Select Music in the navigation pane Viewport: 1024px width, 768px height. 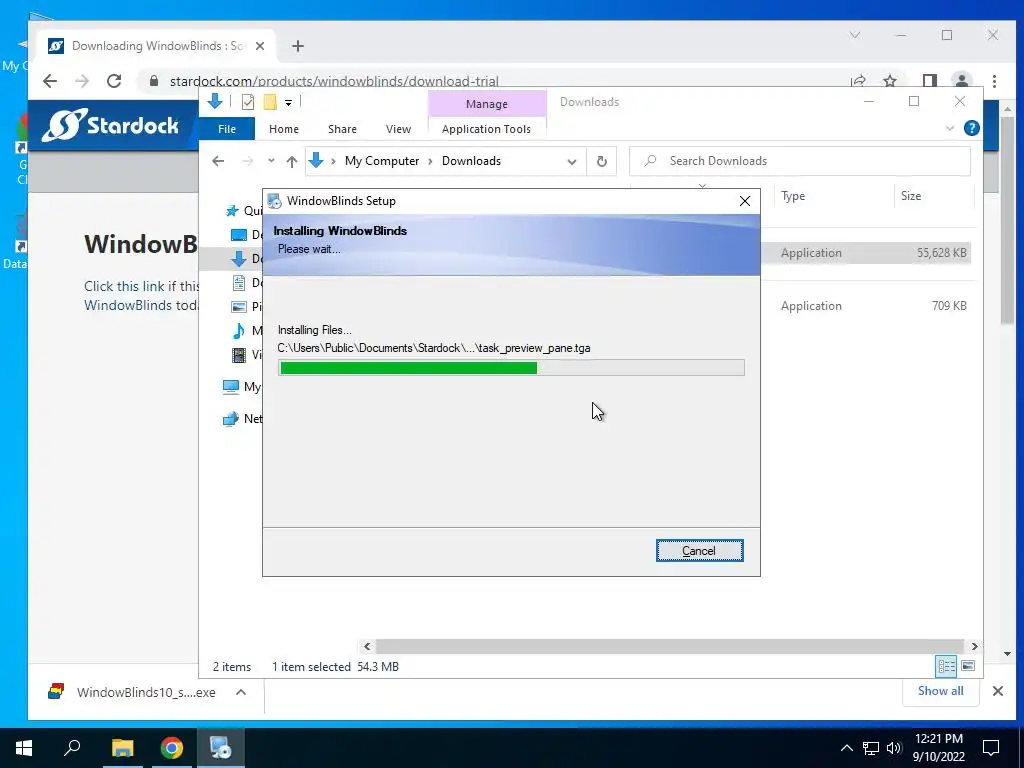pos(248,330)
